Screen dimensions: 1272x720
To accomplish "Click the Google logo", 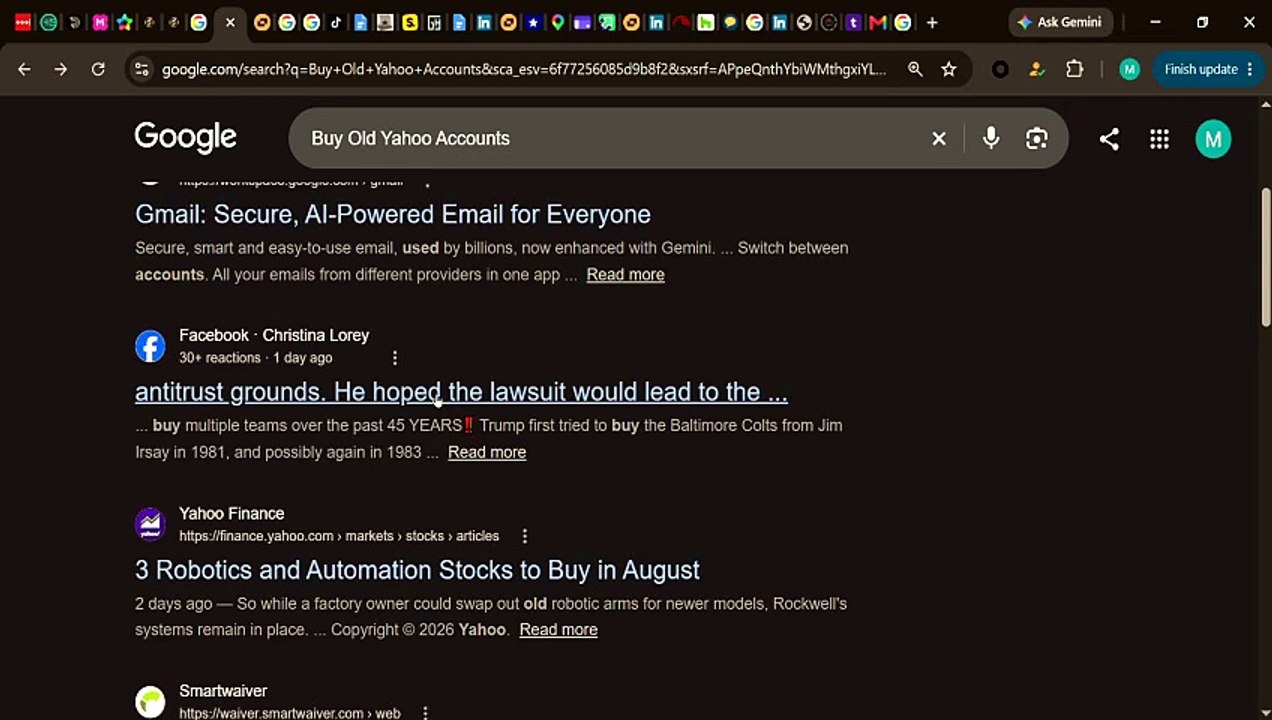I will [x=186, y=138].
